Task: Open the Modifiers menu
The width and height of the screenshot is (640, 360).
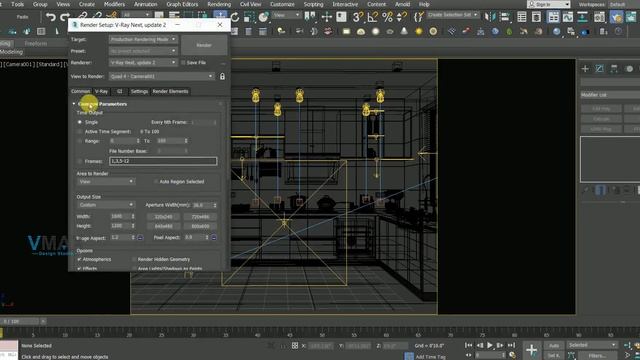Action: click(114, 4)
